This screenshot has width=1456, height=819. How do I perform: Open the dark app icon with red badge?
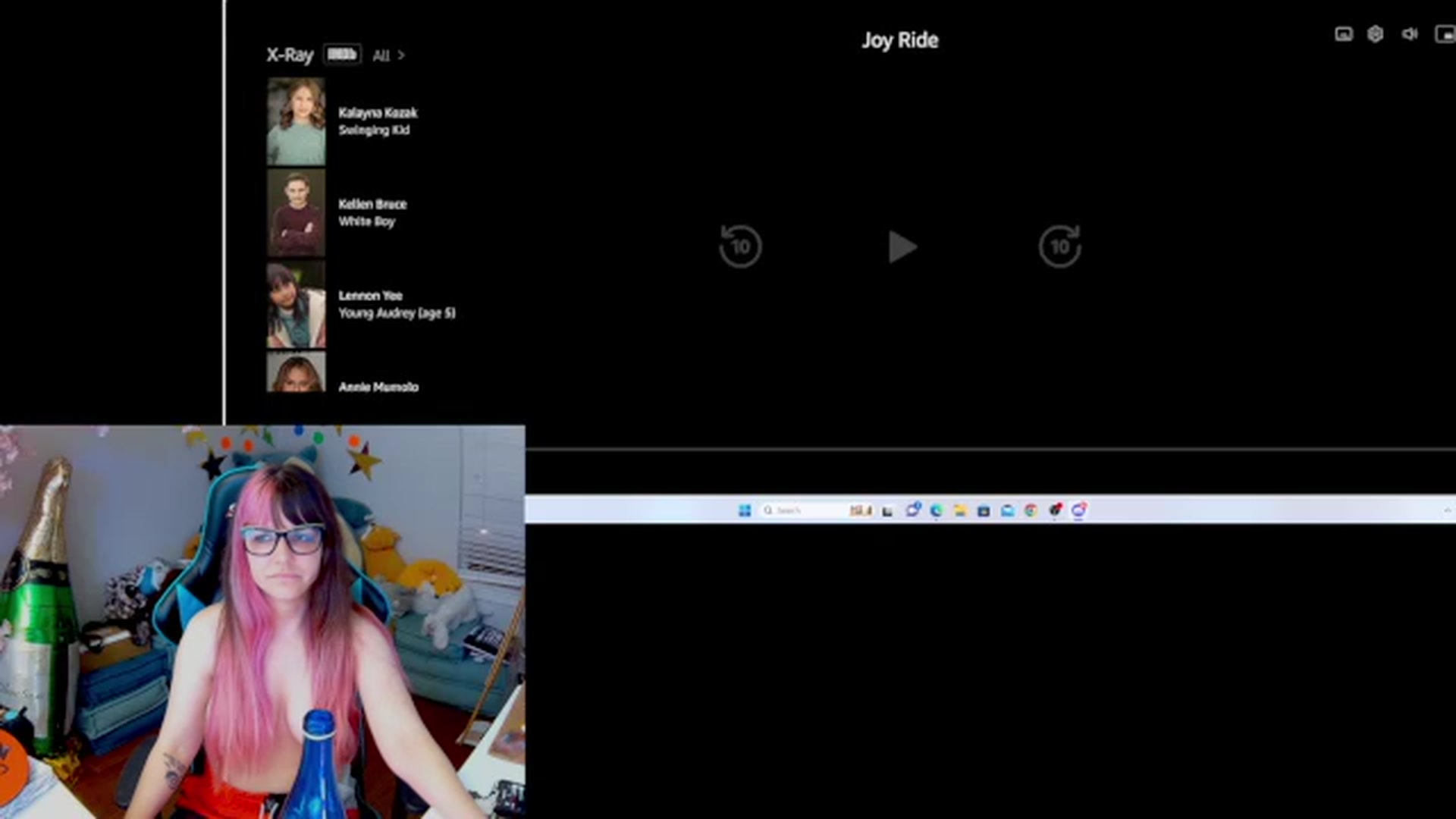click(x=1055, y=510)
